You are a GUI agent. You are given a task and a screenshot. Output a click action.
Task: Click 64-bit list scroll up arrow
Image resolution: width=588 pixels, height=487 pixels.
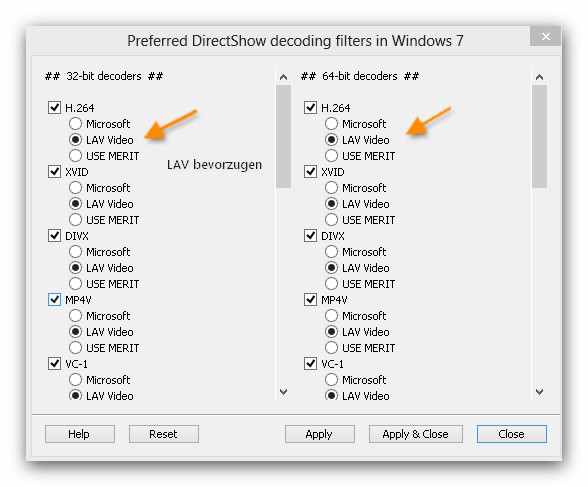click(x=539, y=77)
